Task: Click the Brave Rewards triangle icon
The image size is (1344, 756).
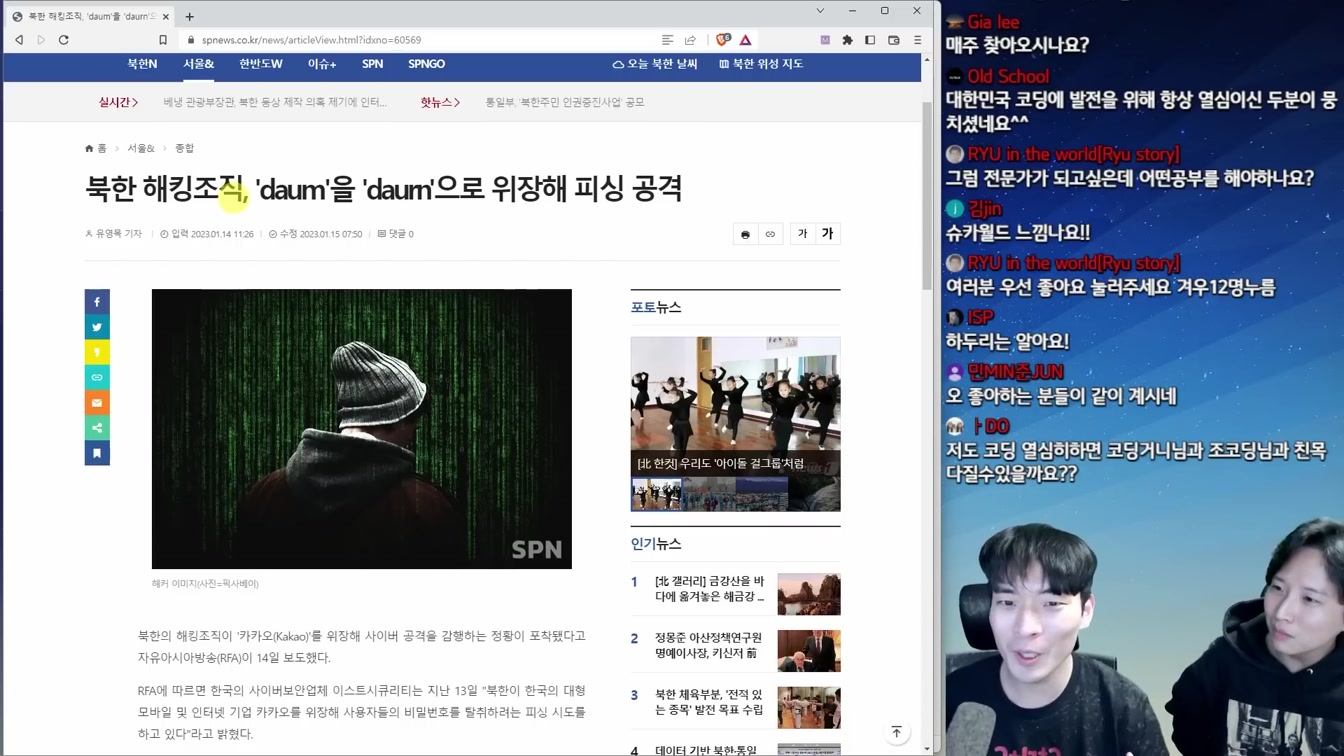Action: (746, 40)
